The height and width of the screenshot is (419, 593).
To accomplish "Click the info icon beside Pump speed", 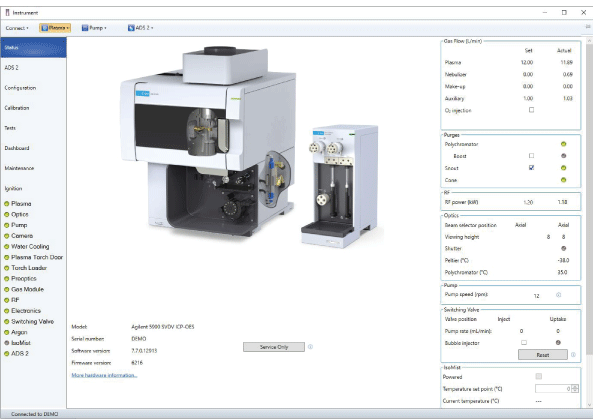I will 559,295.
